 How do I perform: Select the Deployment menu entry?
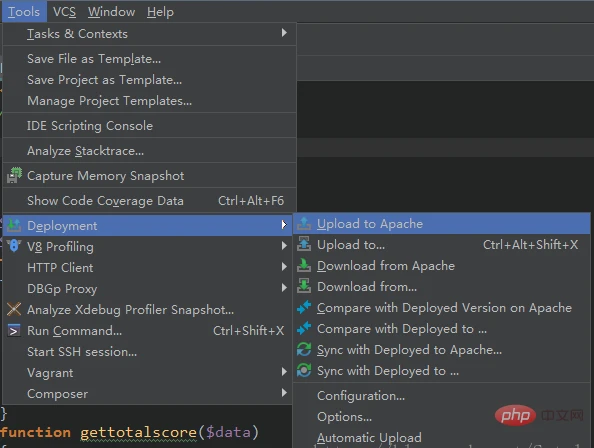tap(148, 225)
